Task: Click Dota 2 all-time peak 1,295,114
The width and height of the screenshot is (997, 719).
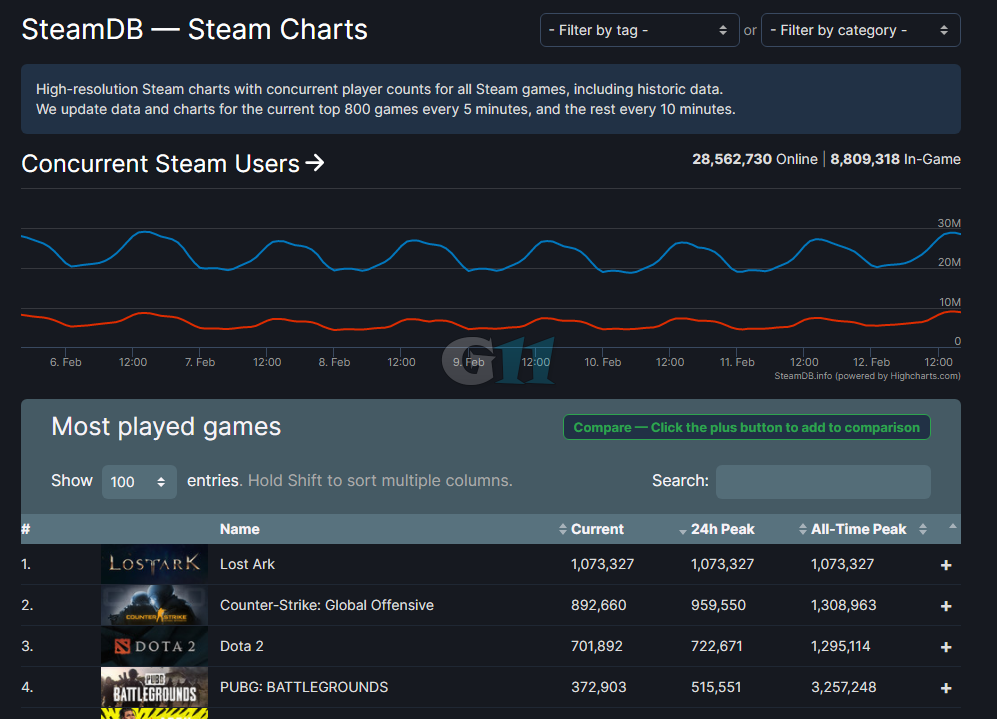Action: (842, 646)
